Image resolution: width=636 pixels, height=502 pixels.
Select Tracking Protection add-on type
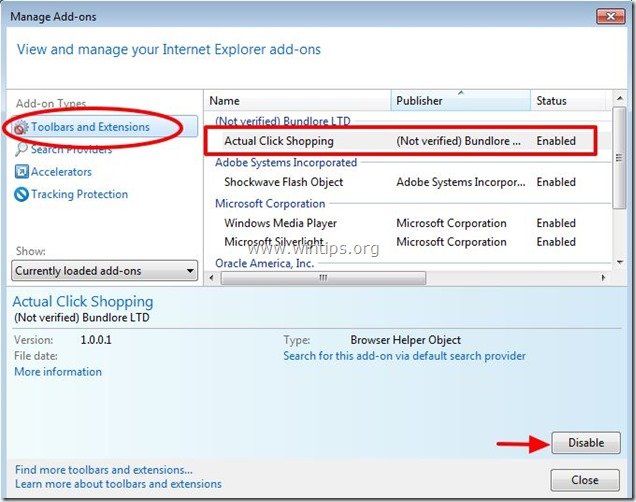[x=80, y=194]
